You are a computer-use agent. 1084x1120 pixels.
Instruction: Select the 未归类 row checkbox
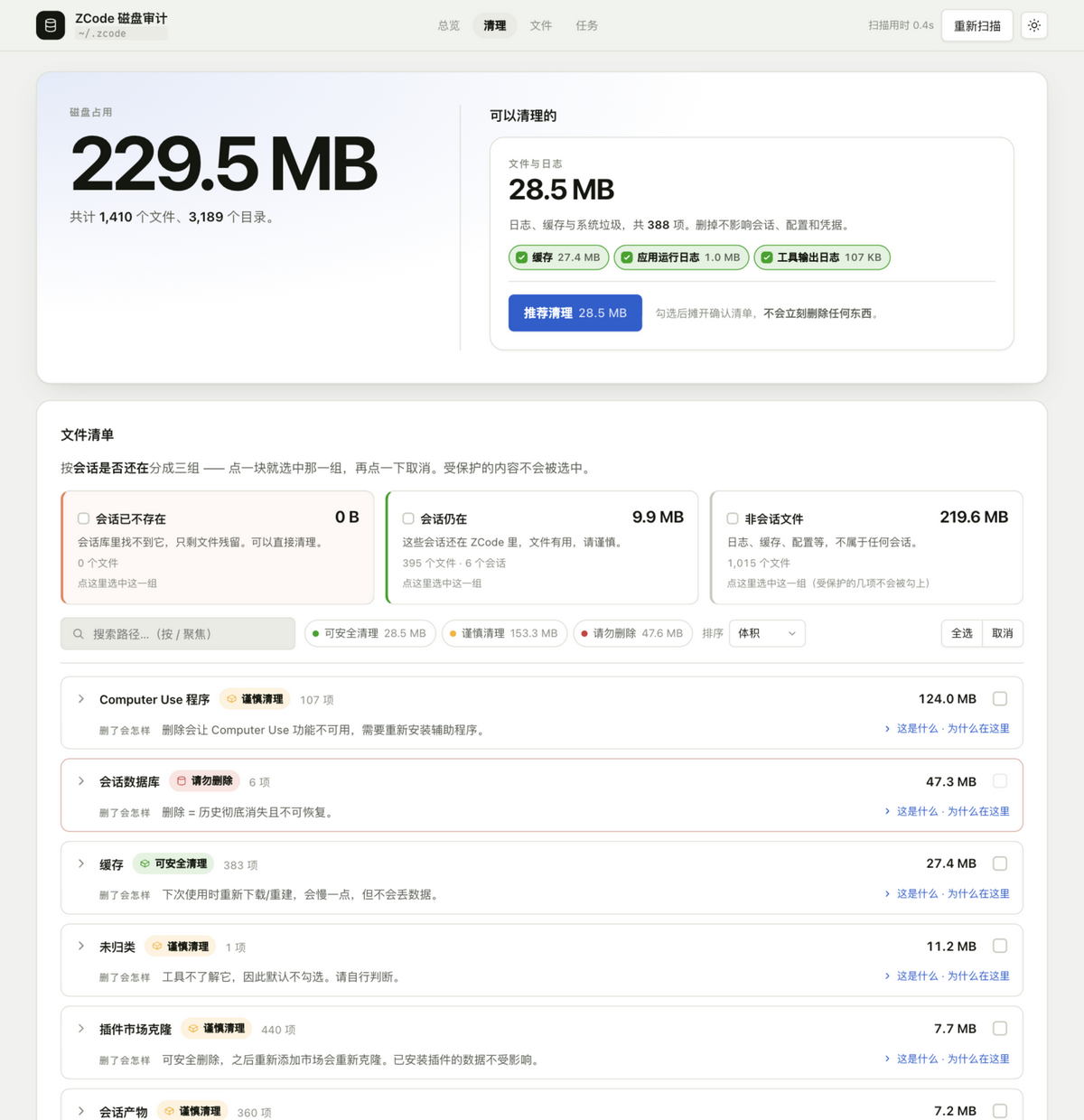click(1000, 946)
